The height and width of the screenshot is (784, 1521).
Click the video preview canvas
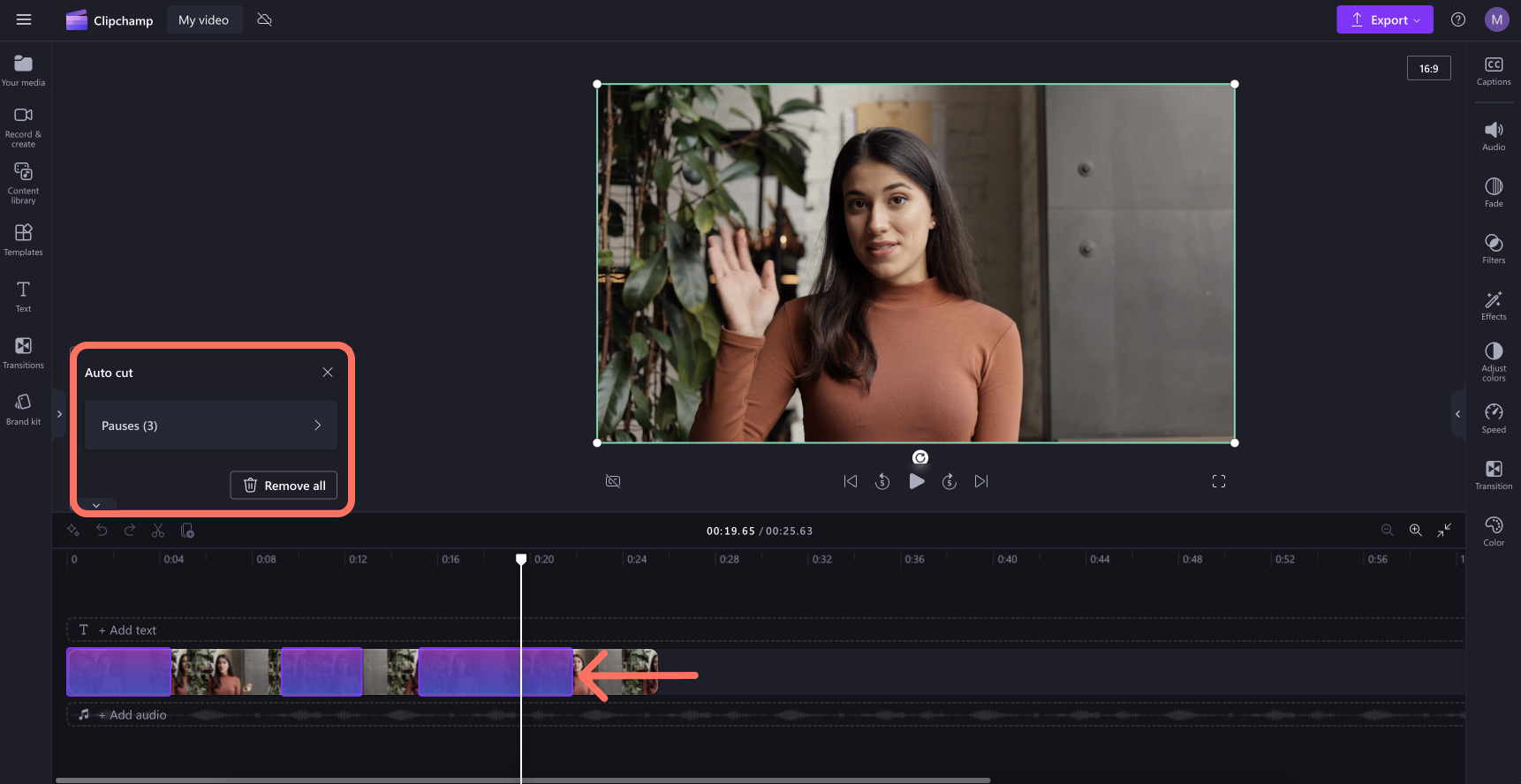(916, 263)
